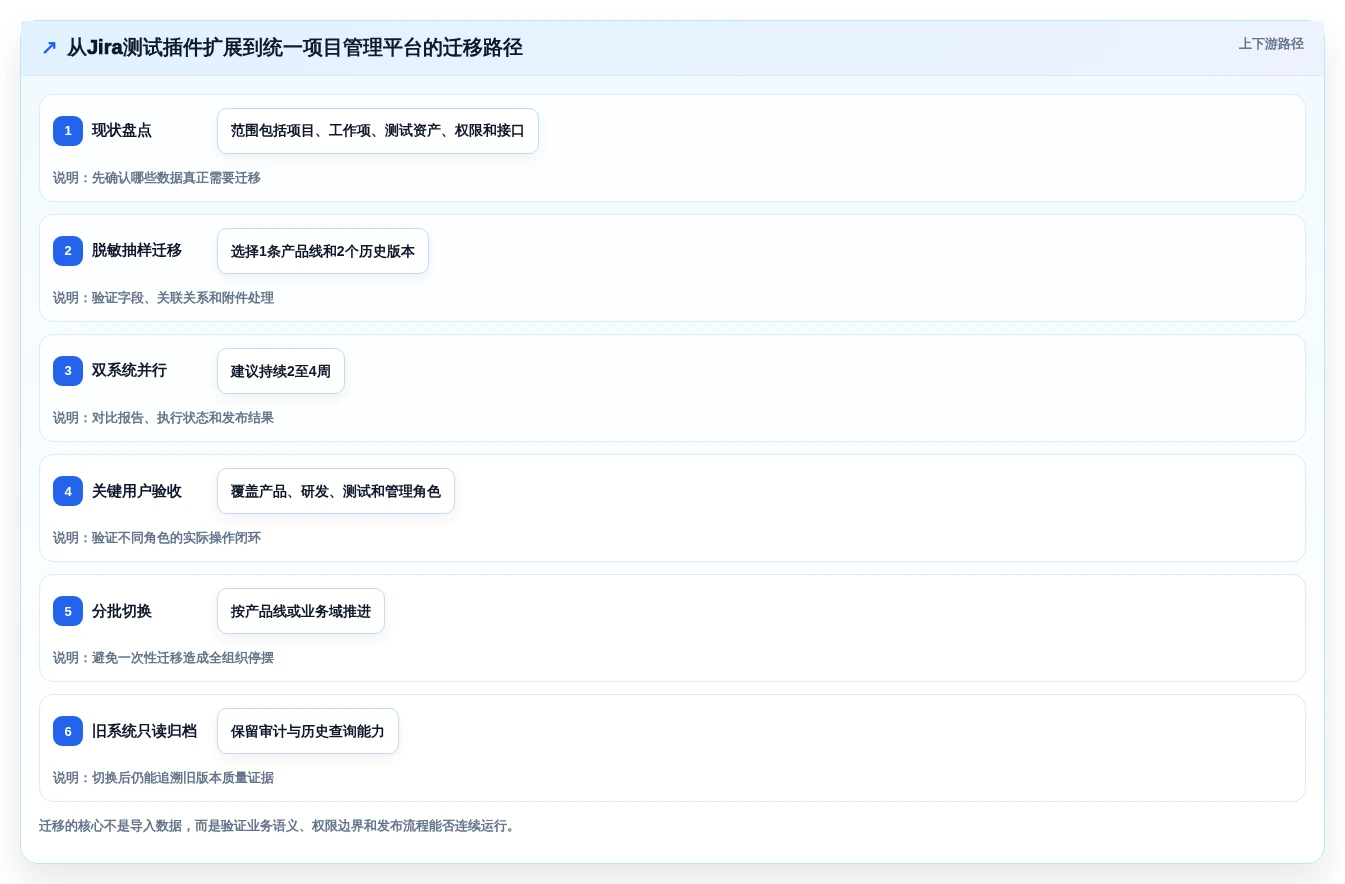Screen dimensions: 1345x884
Task: Click the 范围包括项目、工作项、测试资产 chip
Action: coord(378,131)
